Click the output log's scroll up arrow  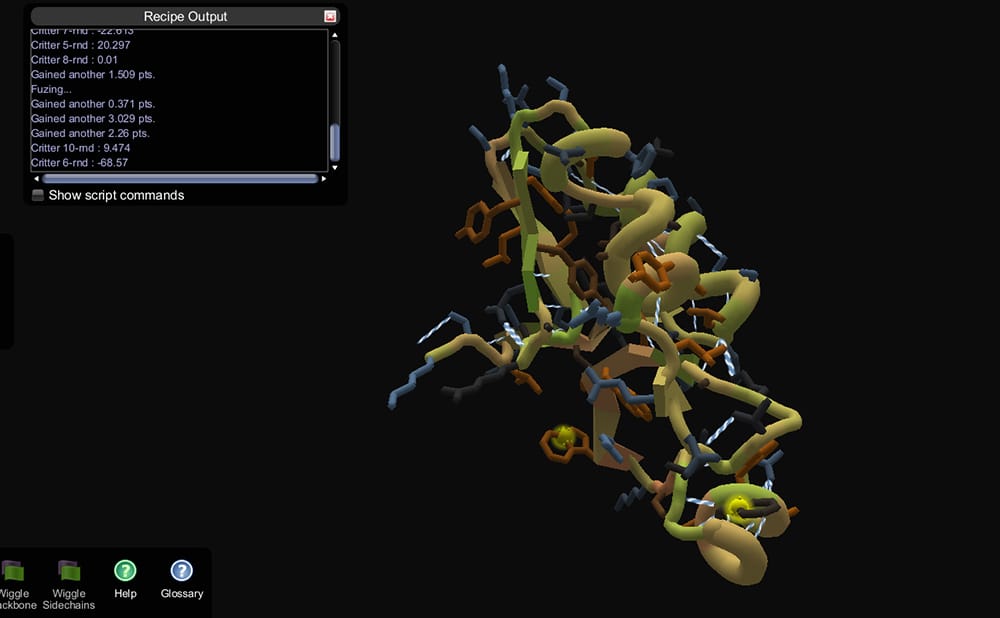pyautogui.click(x=335, y=35)
